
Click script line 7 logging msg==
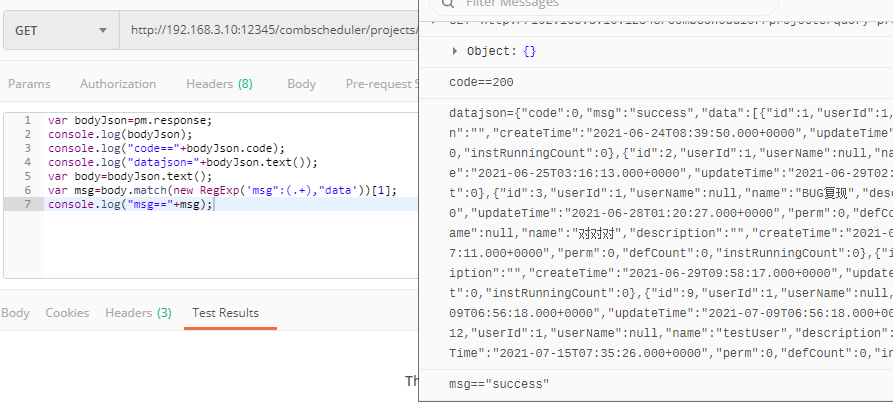tap(130, 204)
